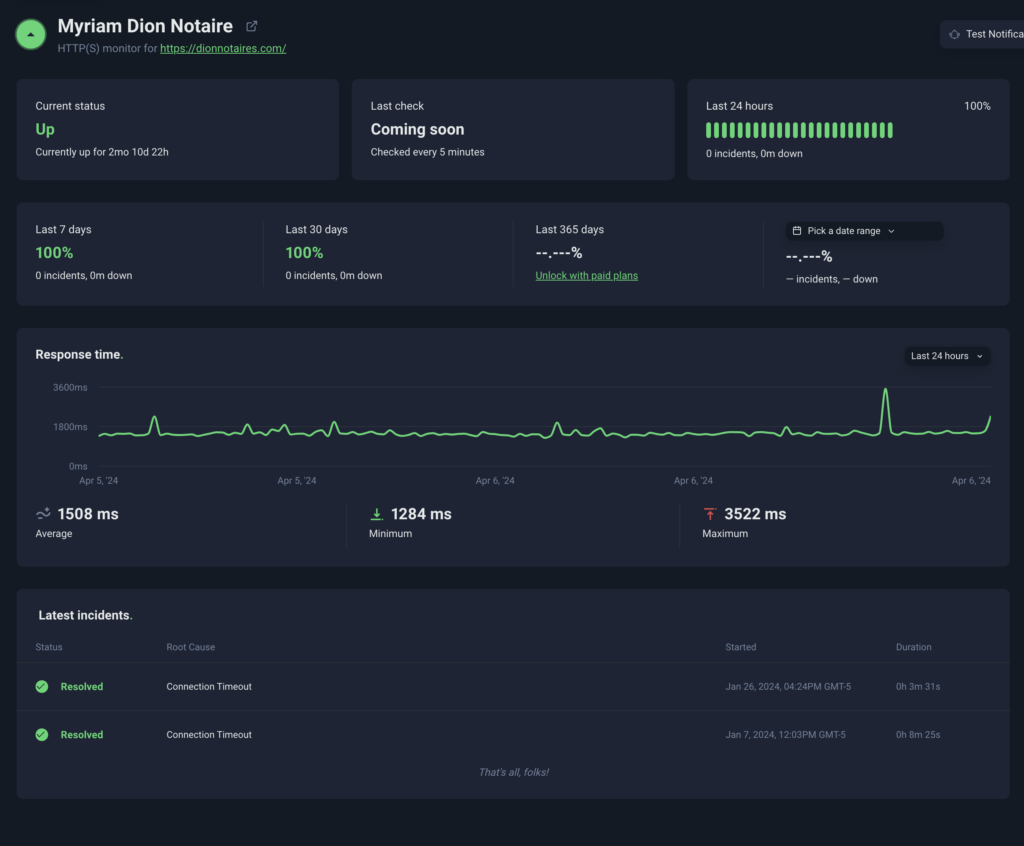This screenshot has width=1024, height=846.
Task: Open the dionnotaires.com monitored URL link
Action: click(x=223, y=48)
